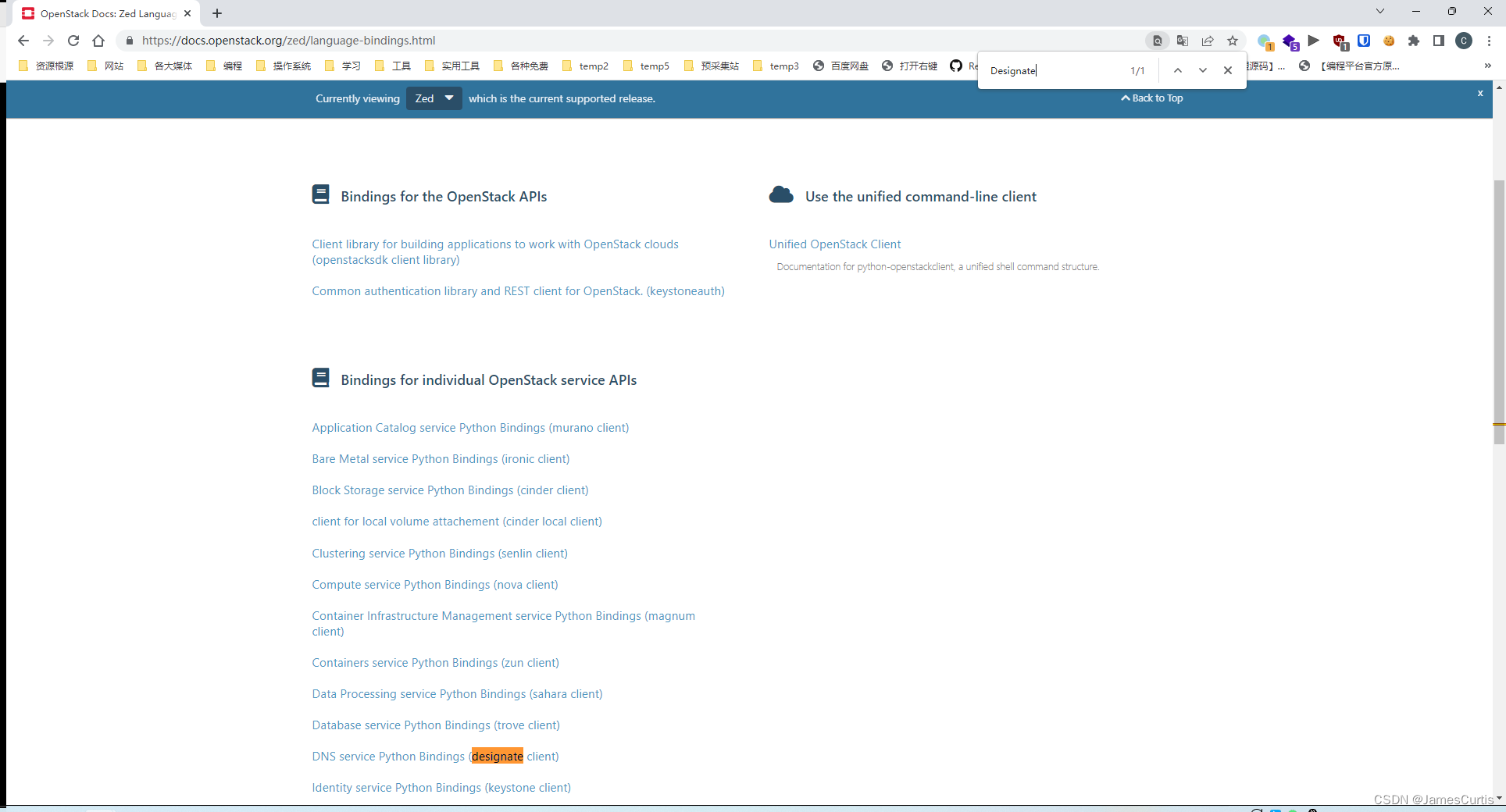Open the 打开右键 bookmark
This screenshot has width=1506, height=812.
909,66
